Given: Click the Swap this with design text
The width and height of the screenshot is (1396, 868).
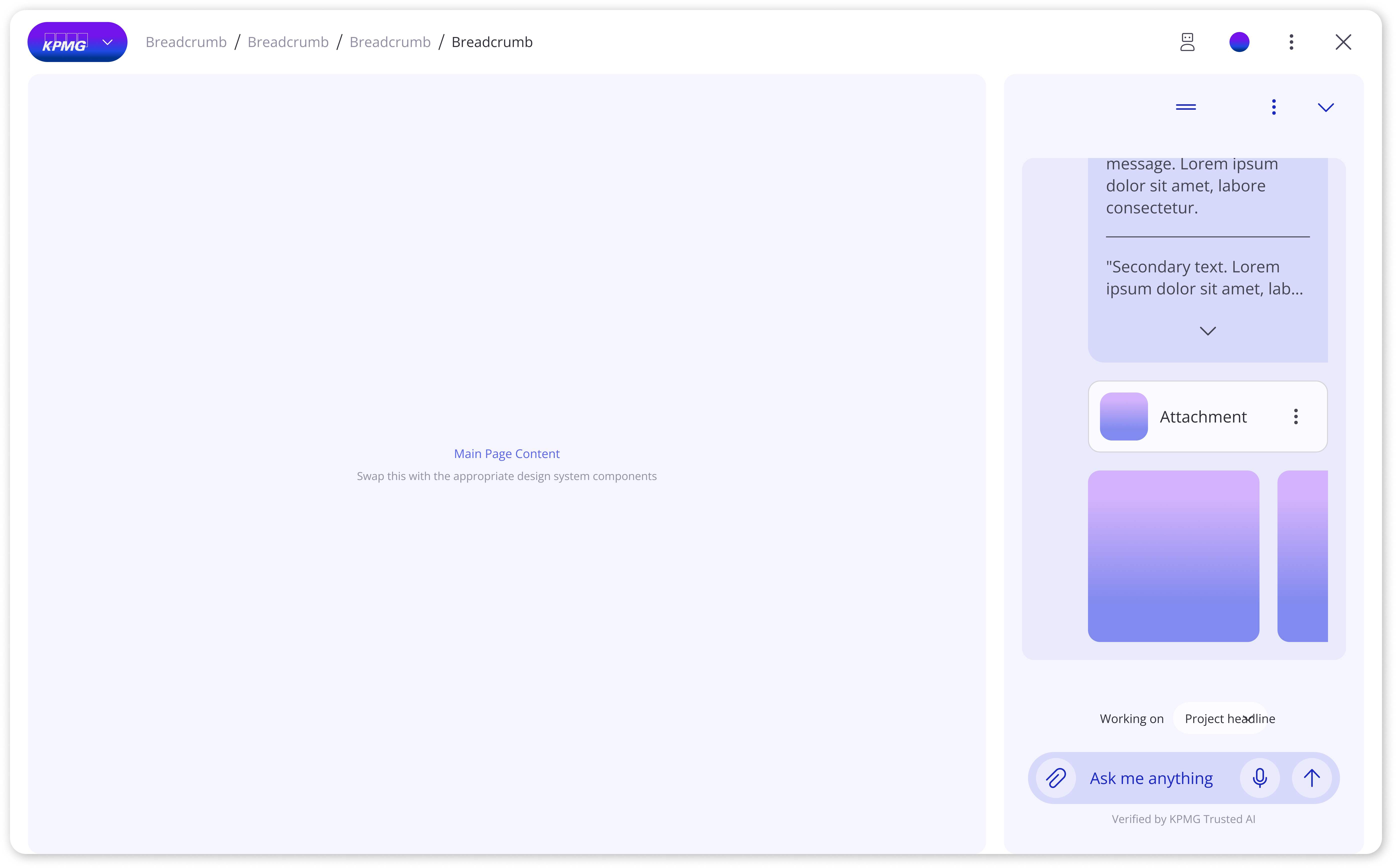Looking at the screenshot, I should (x=506, y=476).
